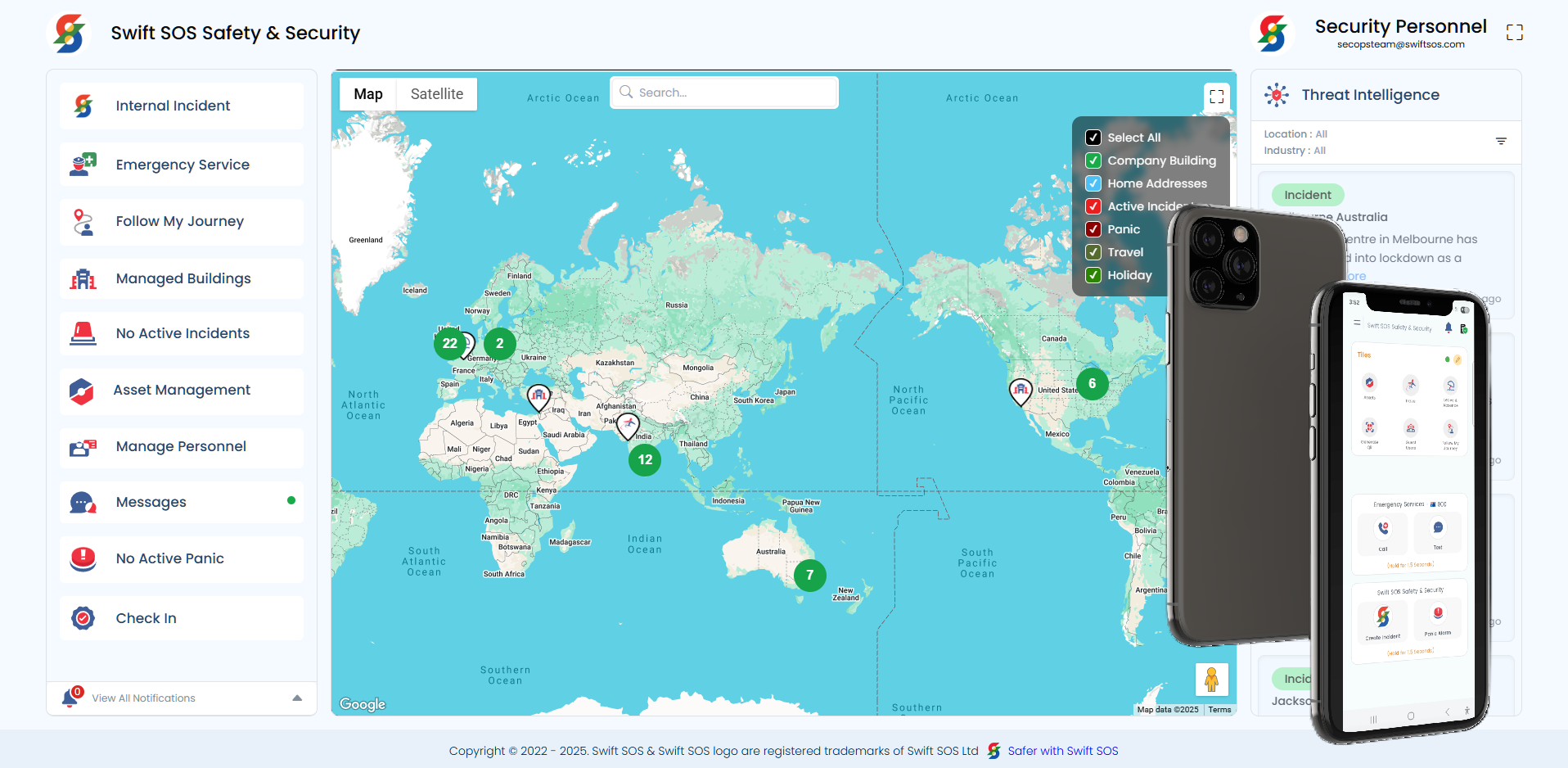
Task: Click the Follow My Journey icon
Action: [x=83, y=222]
